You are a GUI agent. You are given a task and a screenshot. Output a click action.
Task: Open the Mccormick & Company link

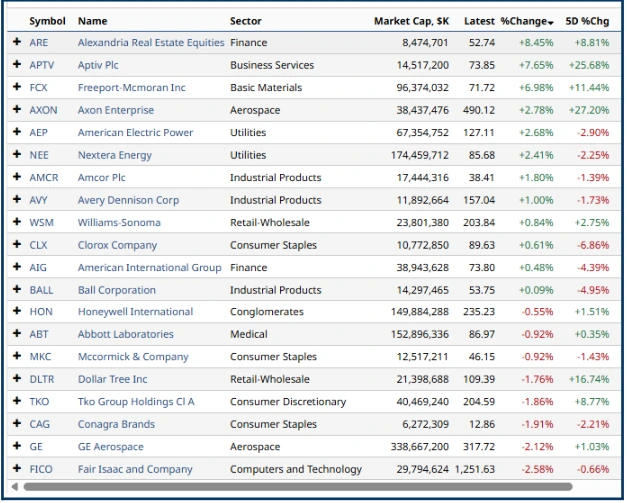tap(133, 357)
